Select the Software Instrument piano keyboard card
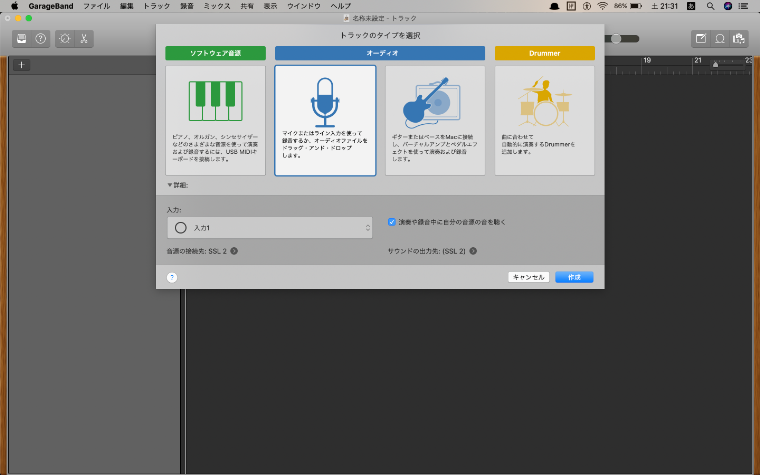The image size is (760, 475). [215, 120]
